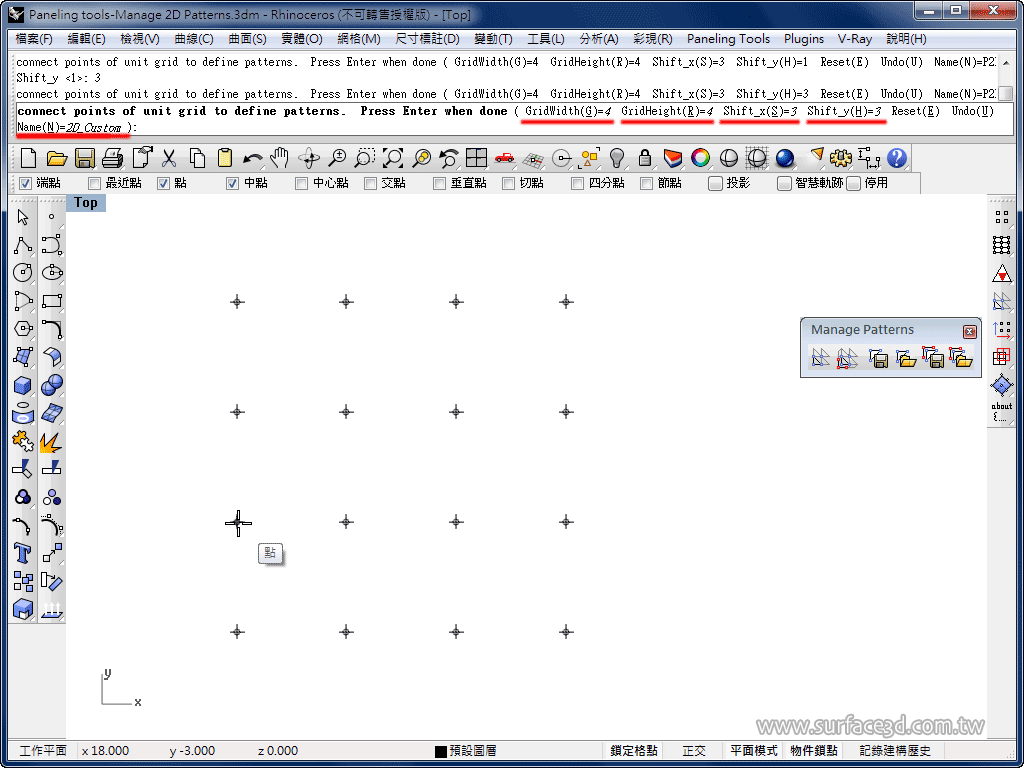Select the arrow pointer tool

tap(23, 217)
